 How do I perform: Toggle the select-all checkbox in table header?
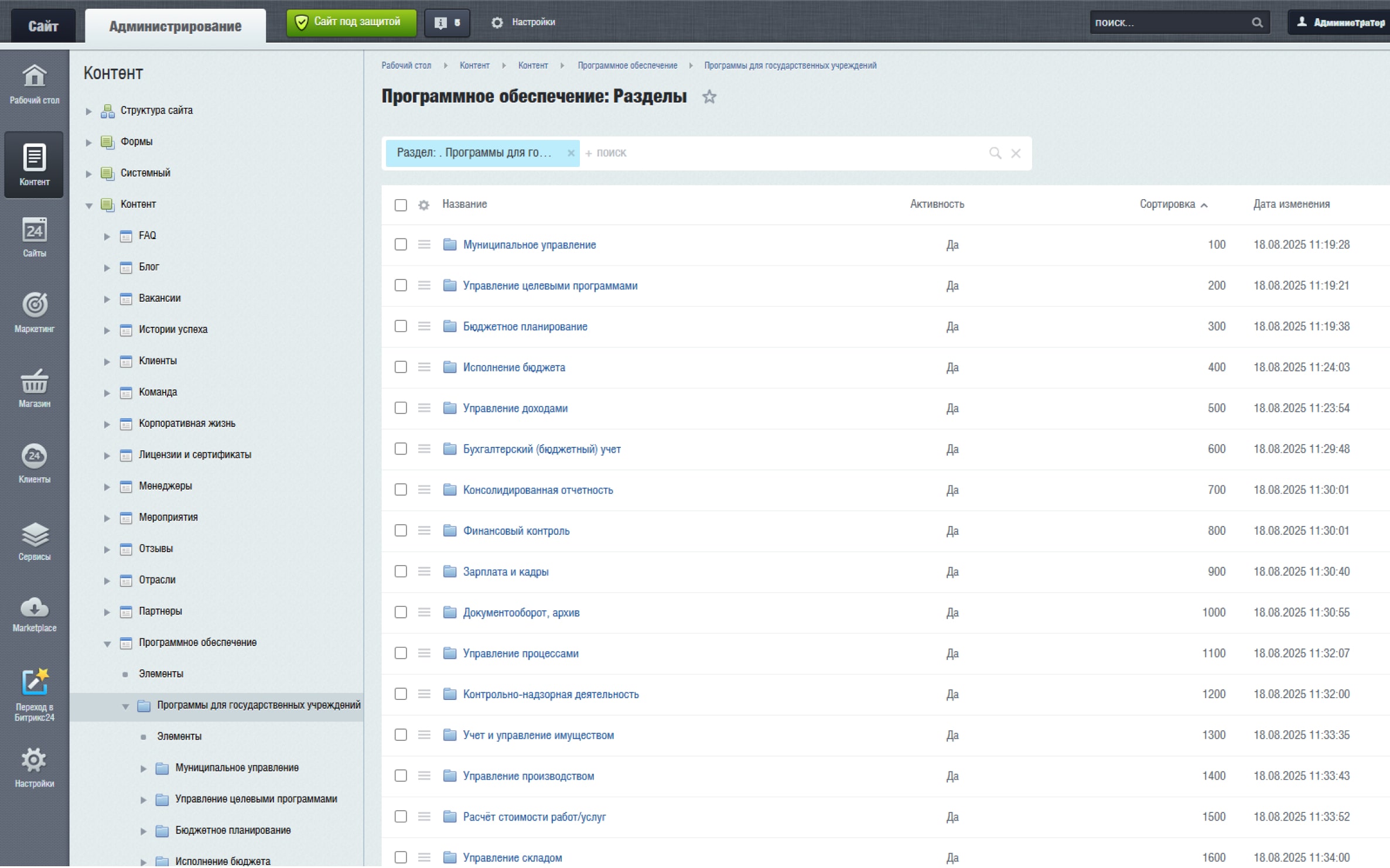coord(401,205)
